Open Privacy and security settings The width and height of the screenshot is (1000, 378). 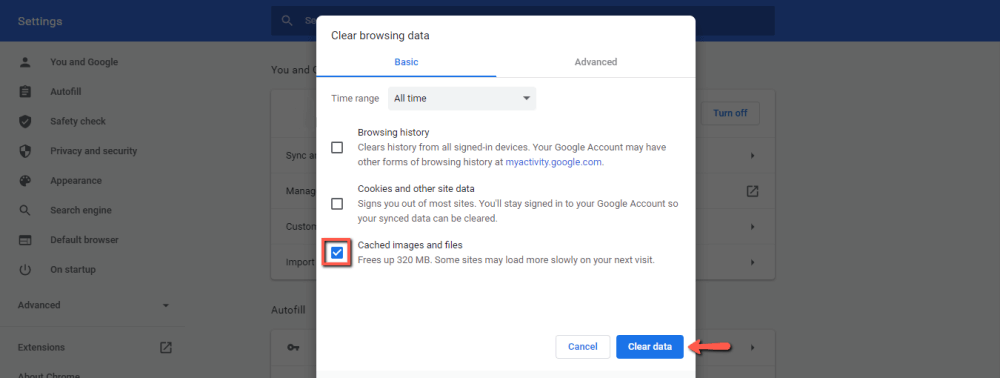[x=94, y=151]
